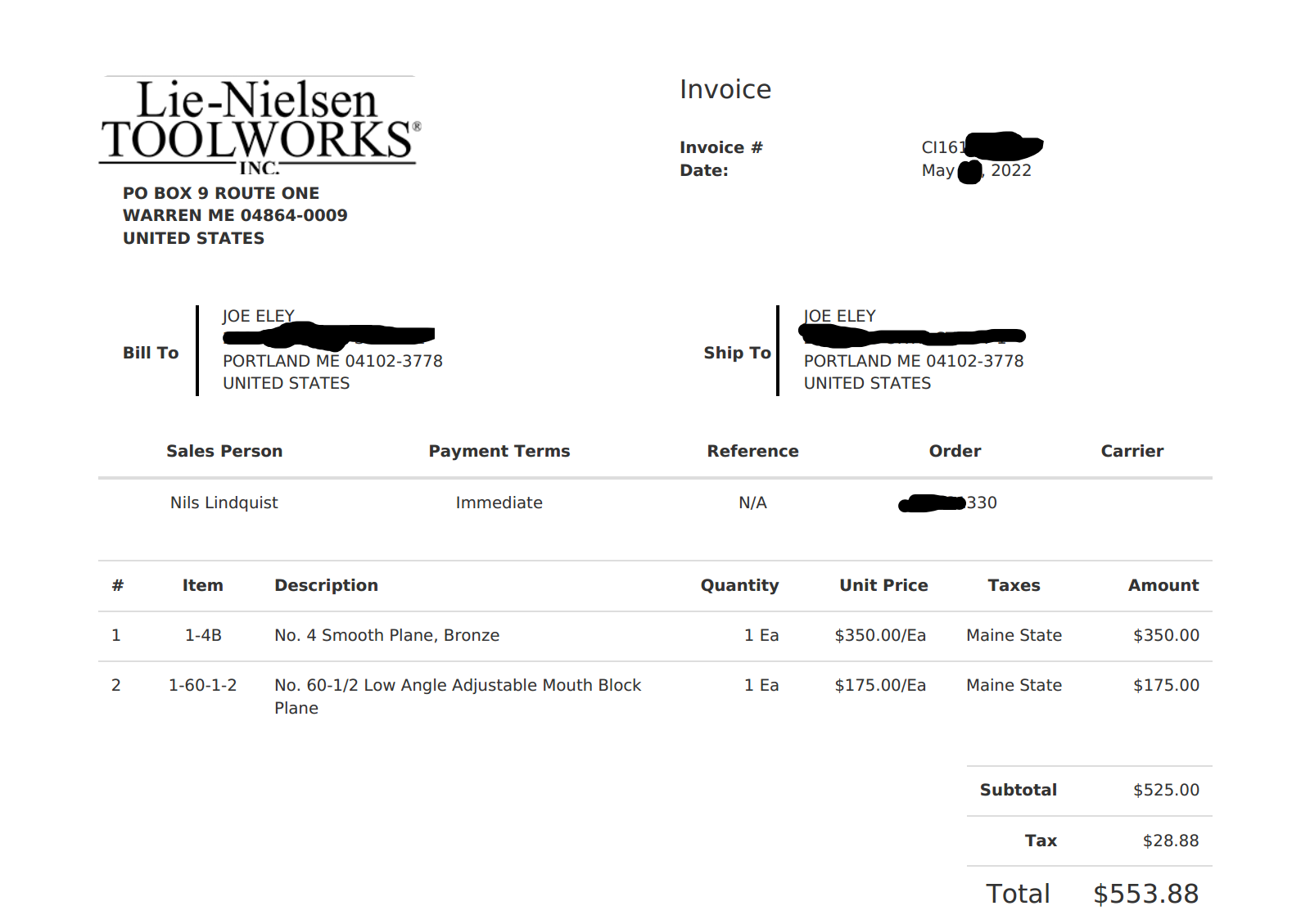Select Bill To 'PORTLAND ME 04102-3778' line
This screenshot has height=924, width=1310.
(332, 361)
